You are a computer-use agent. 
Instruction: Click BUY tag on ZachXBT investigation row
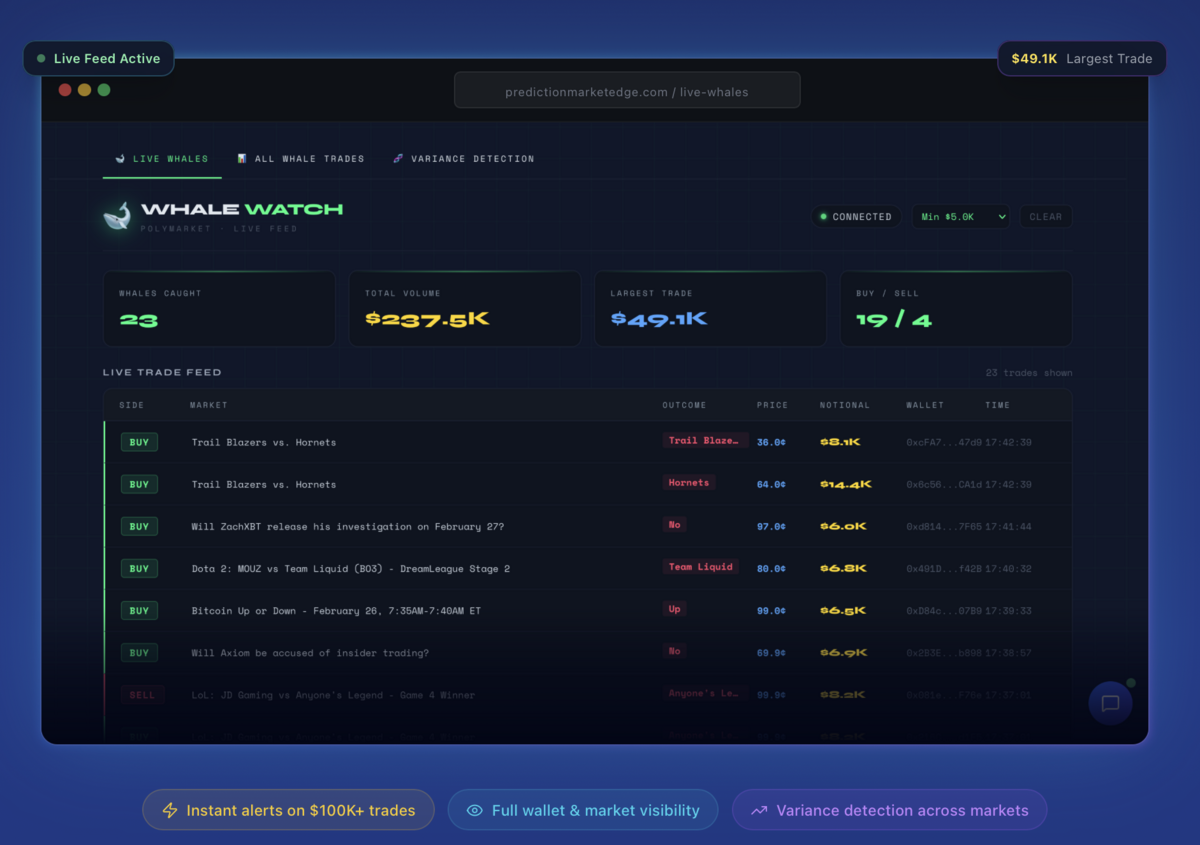[x=139, y=526]
